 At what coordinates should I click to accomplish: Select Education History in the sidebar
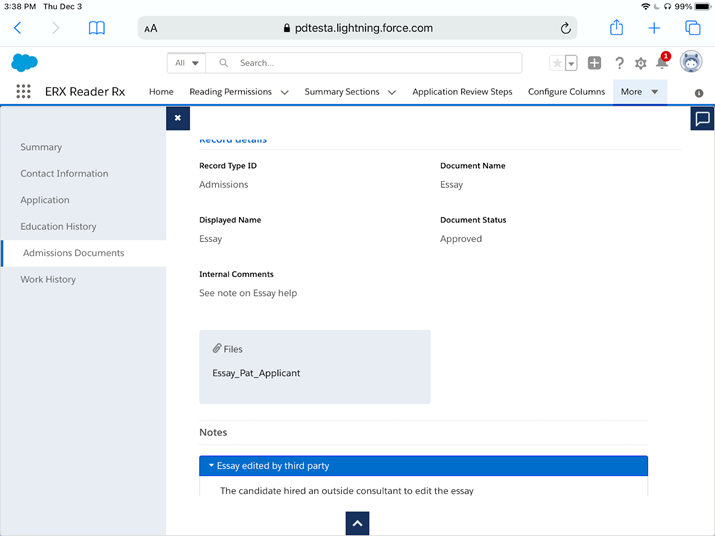[58, 226]
